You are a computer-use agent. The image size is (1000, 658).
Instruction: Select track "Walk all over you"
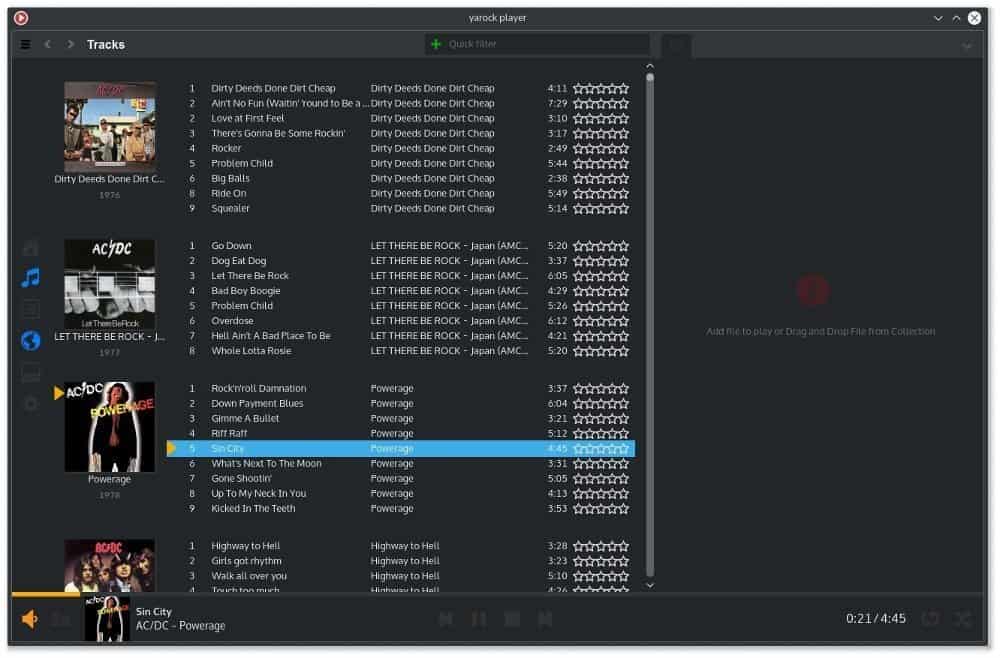click(249, 576)
